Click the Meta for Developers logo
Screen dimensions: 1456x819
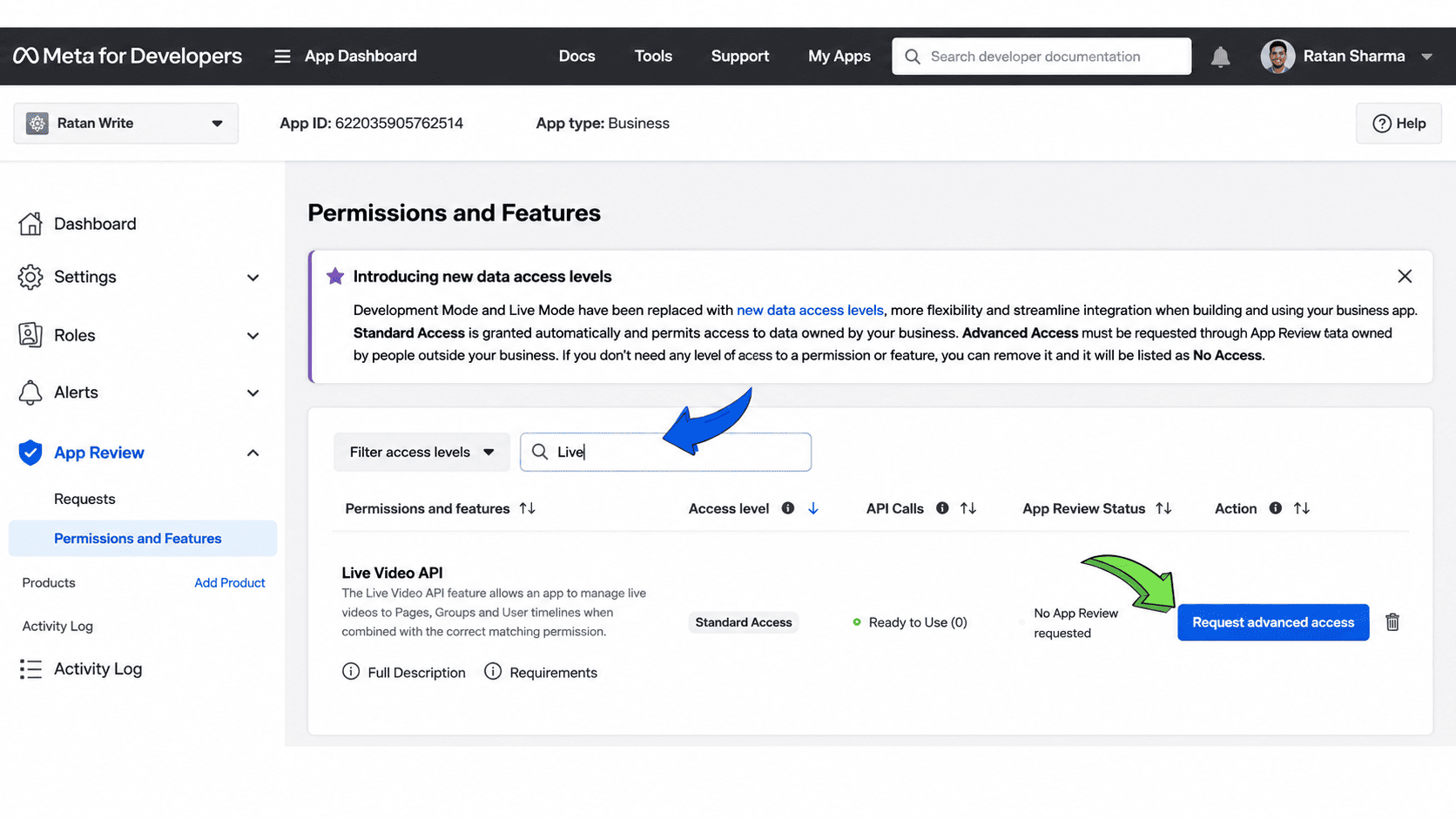127,56
